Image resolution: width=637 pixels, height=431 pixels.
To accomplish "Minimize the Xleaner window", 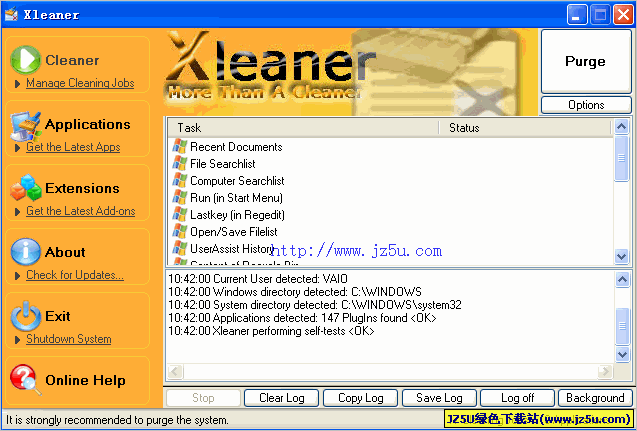I will [x=577, y=15].
